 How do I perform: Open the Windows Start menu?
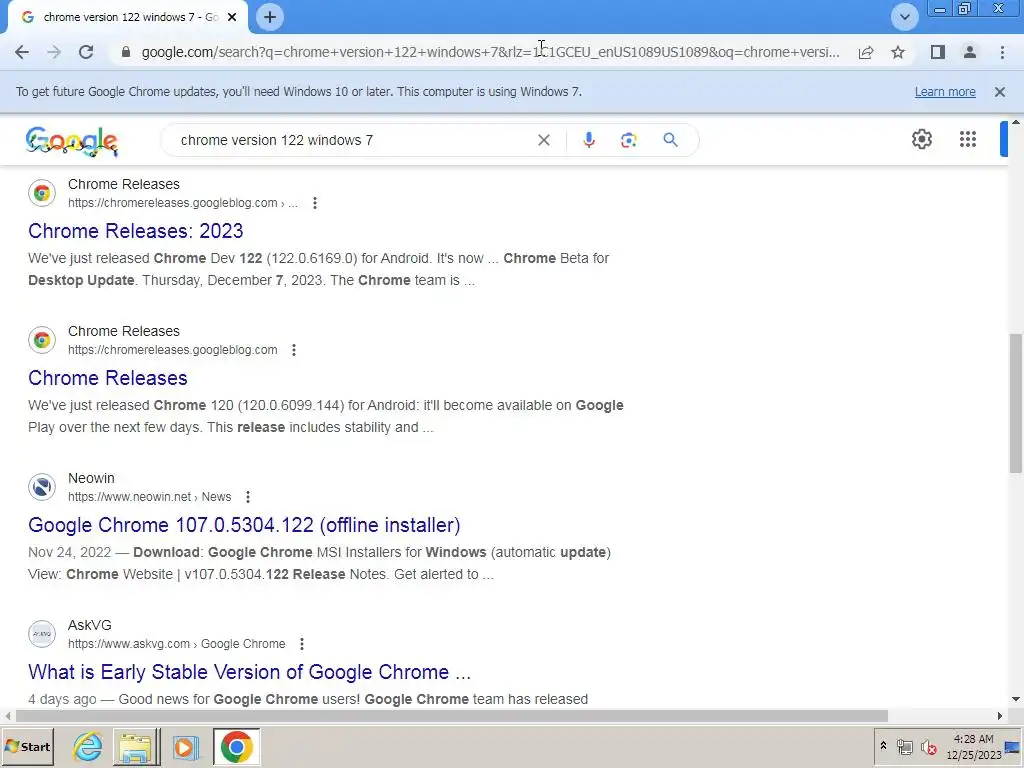(x=27, y=746)
